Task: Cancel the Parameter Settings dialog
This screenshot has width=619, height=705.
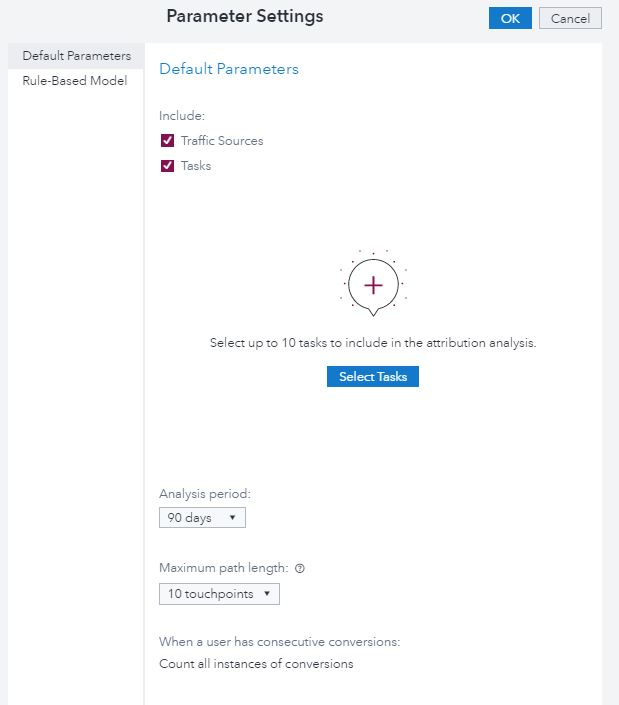Action: tap(570, 18)
